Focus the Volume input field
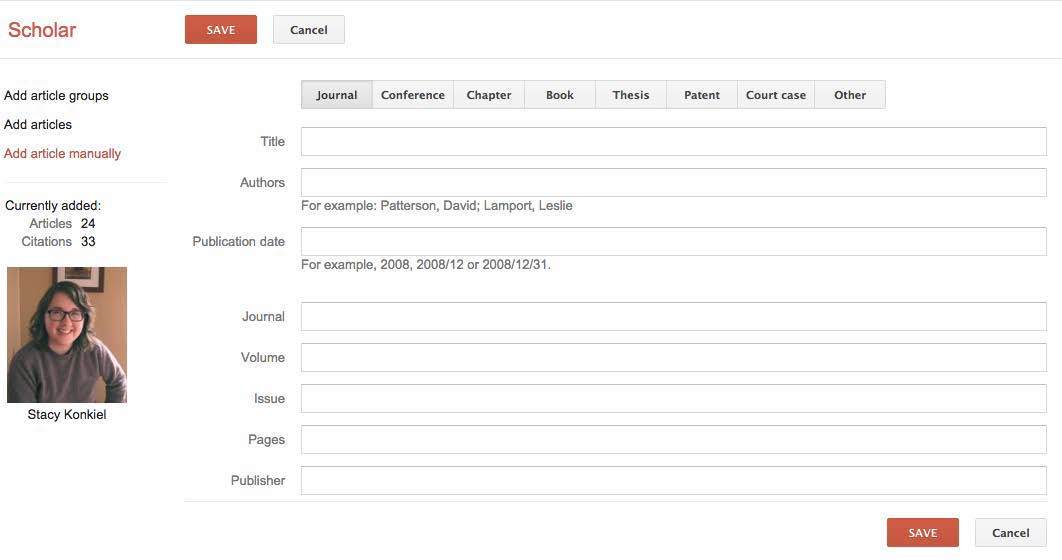Screen dimensions: 1062x560 click(674, 358)
